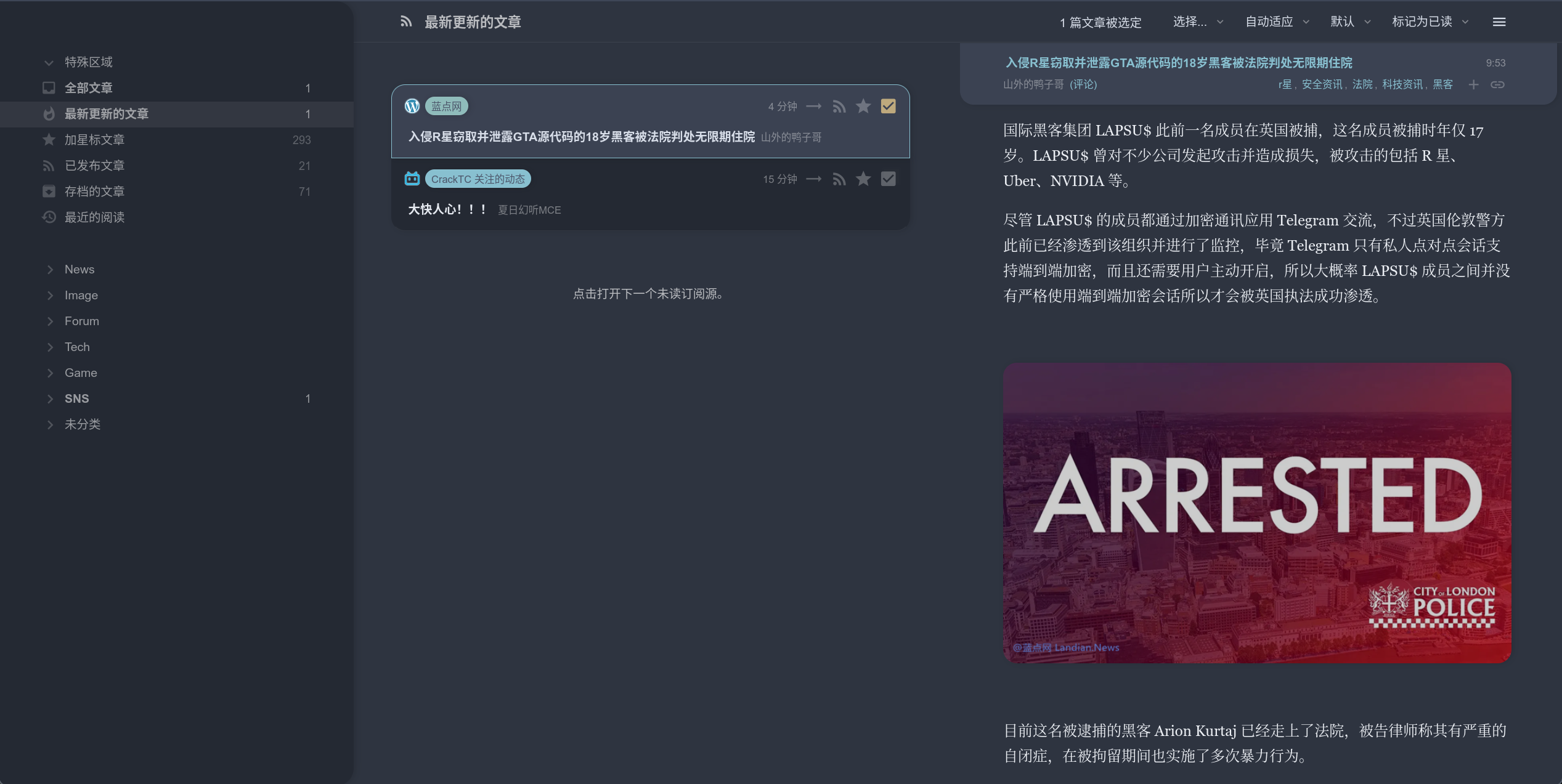Click 点击打开下一个未读订阅源 link
This screenshot has width=1562, height=784.
(x=648, y=294)
